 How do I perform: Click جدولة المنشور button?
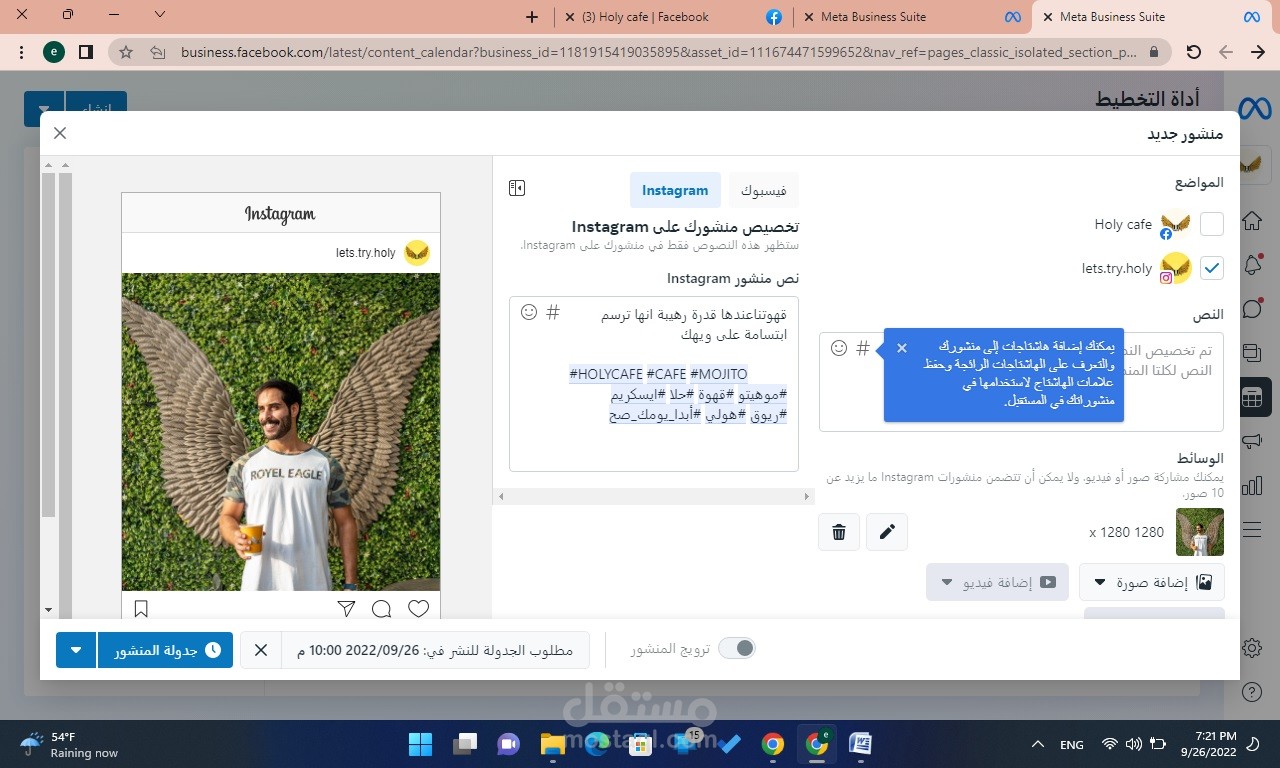[x=165, y=650]
